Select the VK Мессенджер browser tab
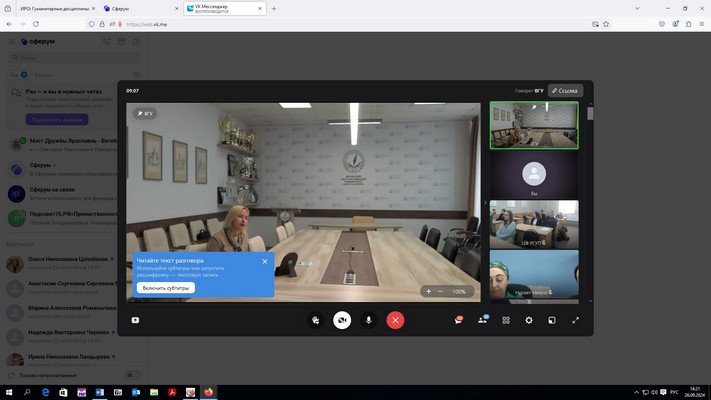The height and width of the screenshot is (400, 711). [x=224, y=9]
